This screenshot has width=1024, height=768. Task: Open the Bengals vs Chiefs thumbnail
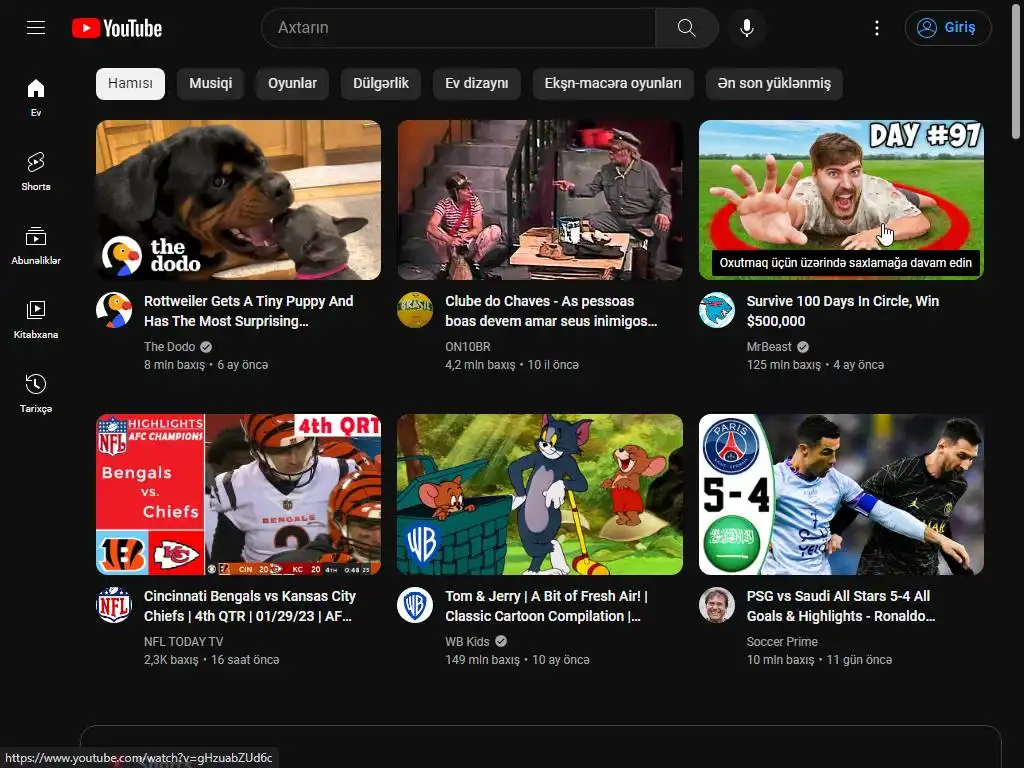point(238,494)
